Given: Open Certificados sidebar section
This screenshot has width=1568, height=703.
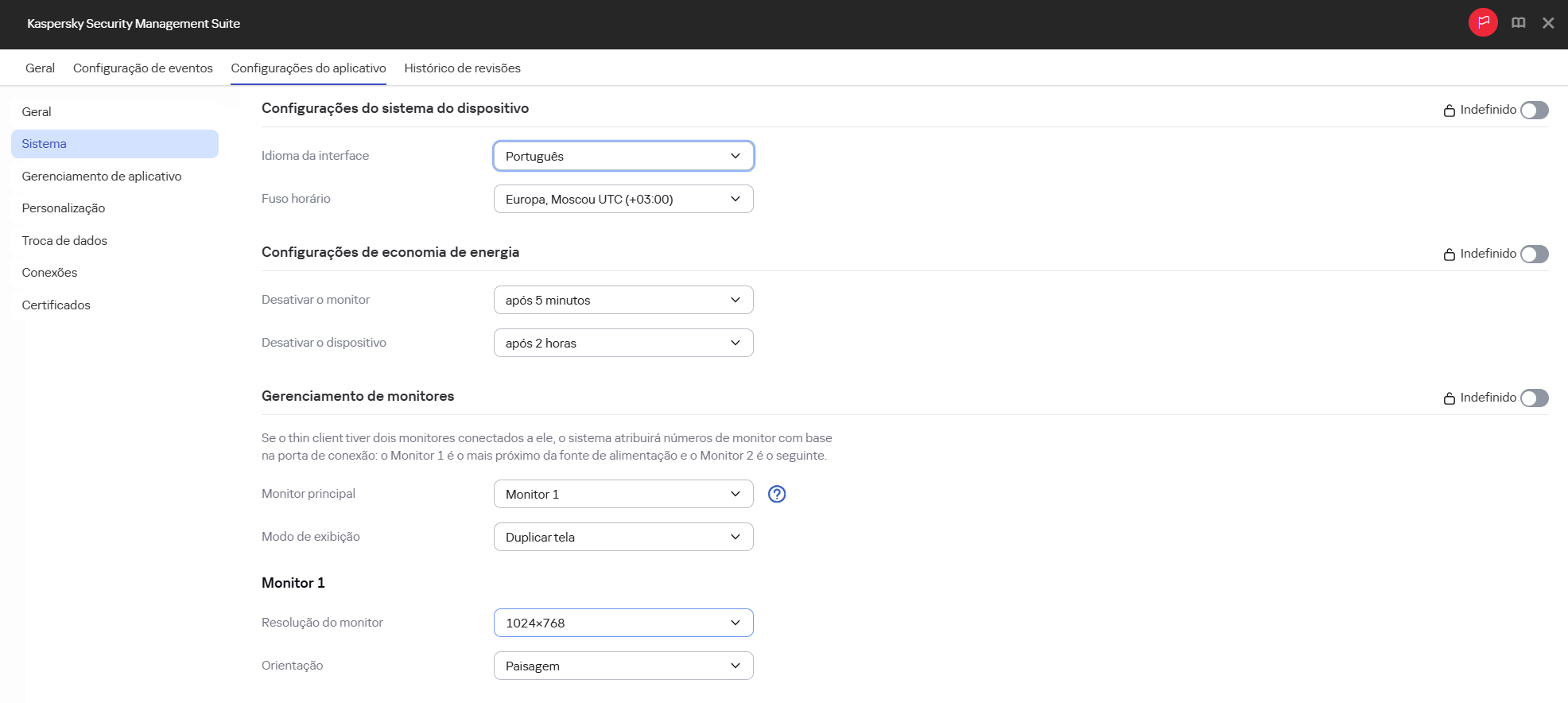Looking at the screenshot, I should coord(114,305).
